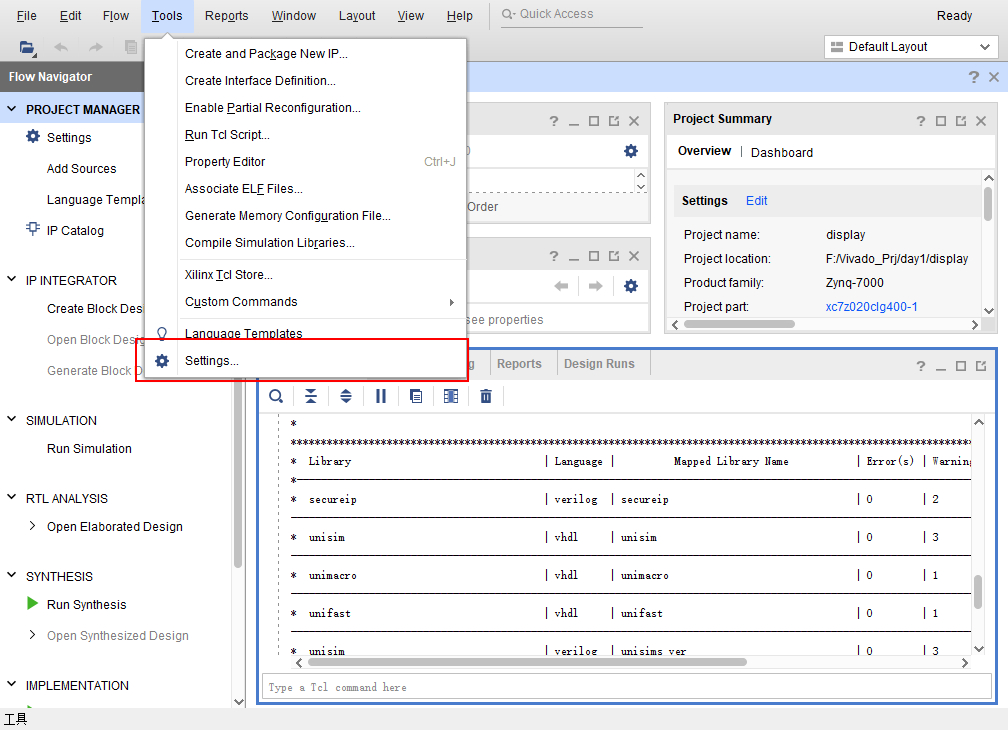1008x730 pixels.
Task: Click the console horizontal scrollbar
Action: click(x=527, y=662)
